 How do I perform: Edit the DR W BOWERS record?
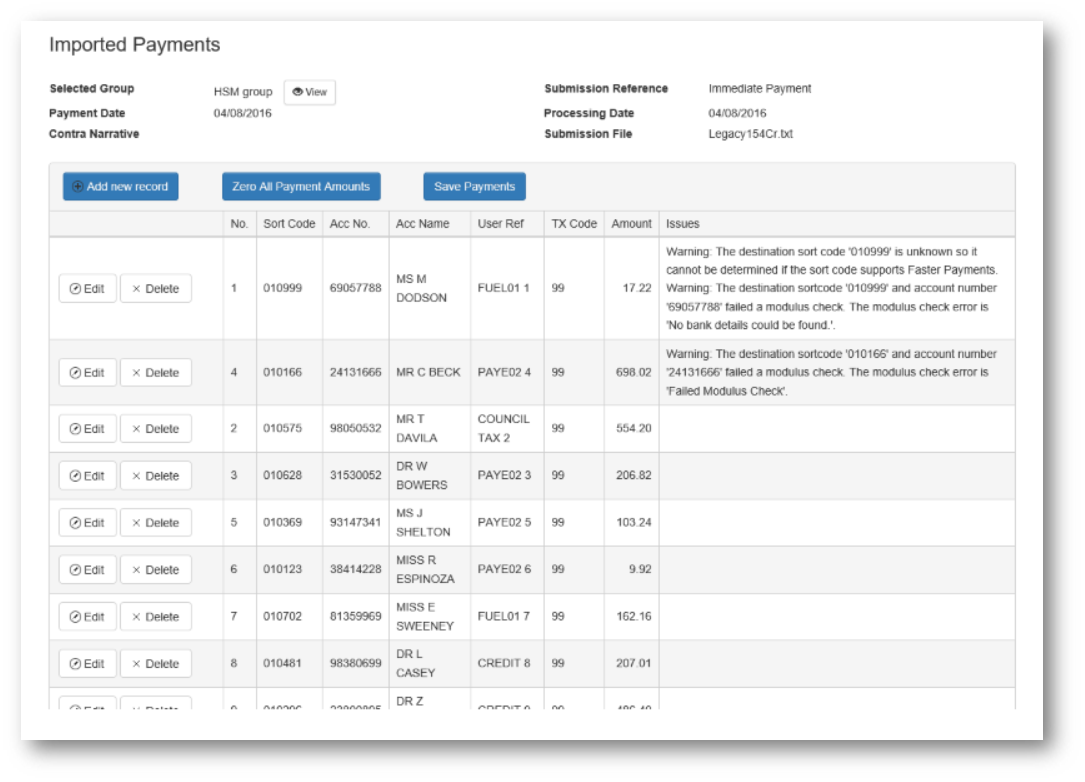(x=87, y=476)
